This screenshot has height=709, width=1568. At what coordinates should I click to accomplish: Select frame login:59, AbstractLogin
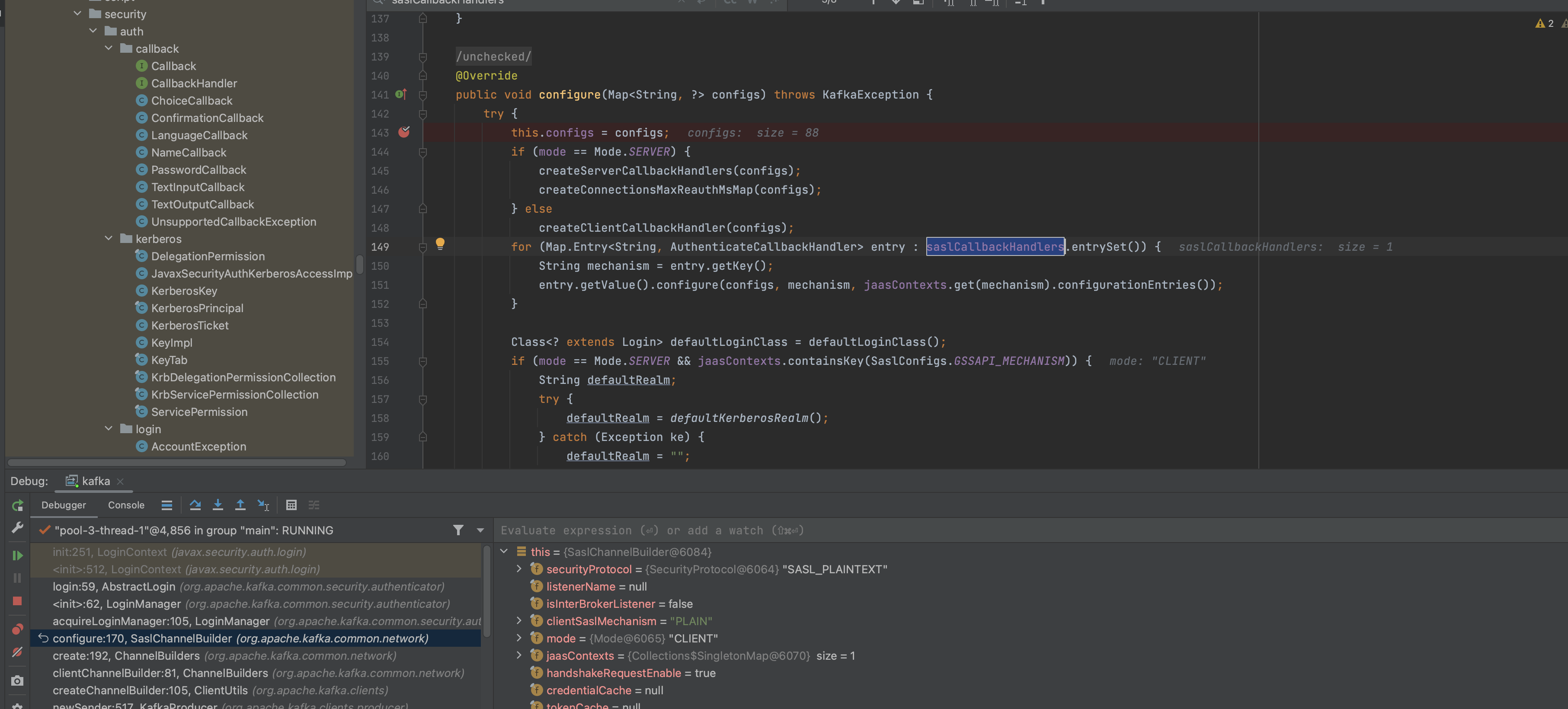(x=256, y=587)
